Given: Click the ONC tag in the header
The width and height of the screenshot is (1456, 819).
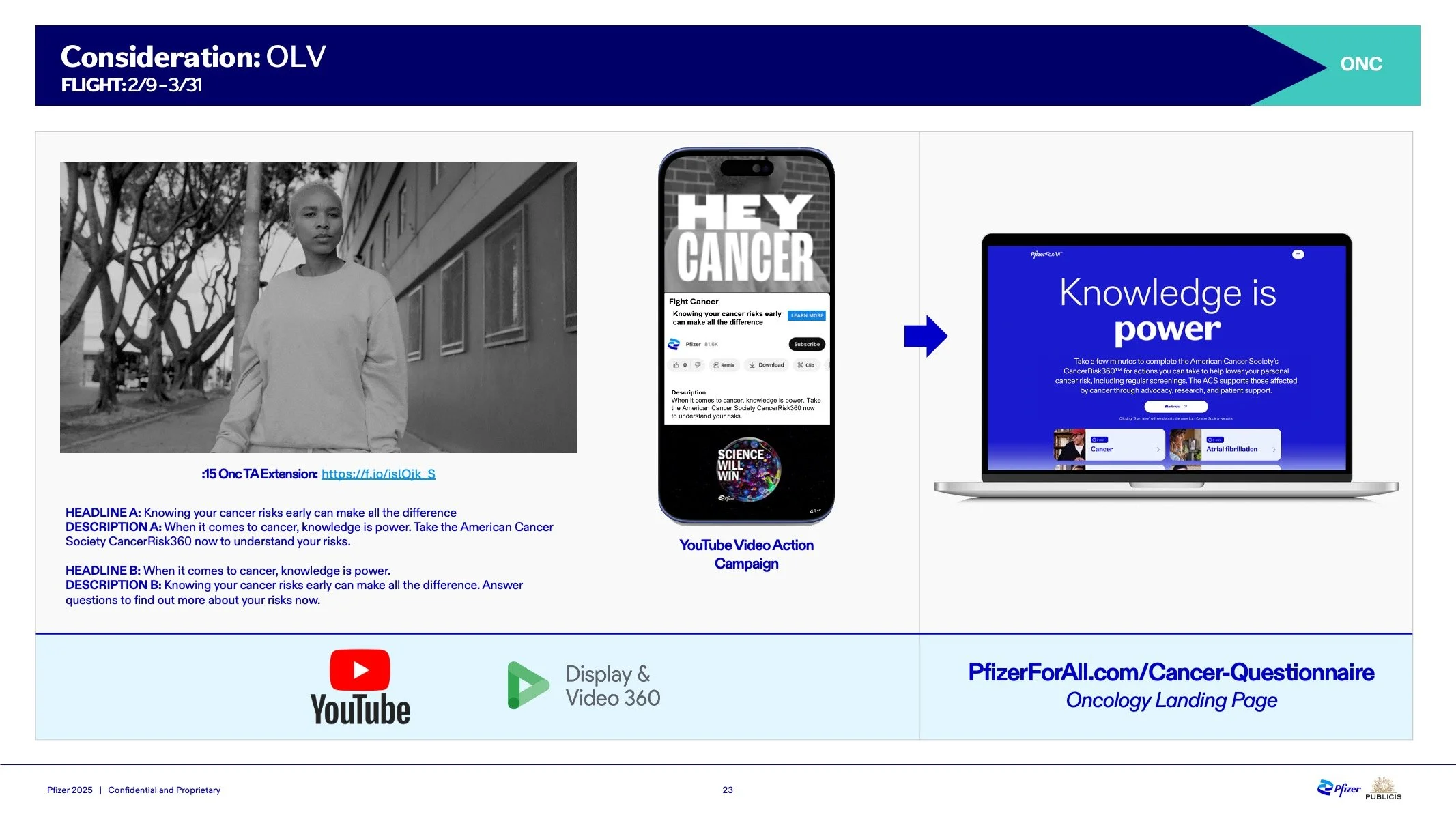Looking at the screenshot, I should click(x=1361, y=64).
